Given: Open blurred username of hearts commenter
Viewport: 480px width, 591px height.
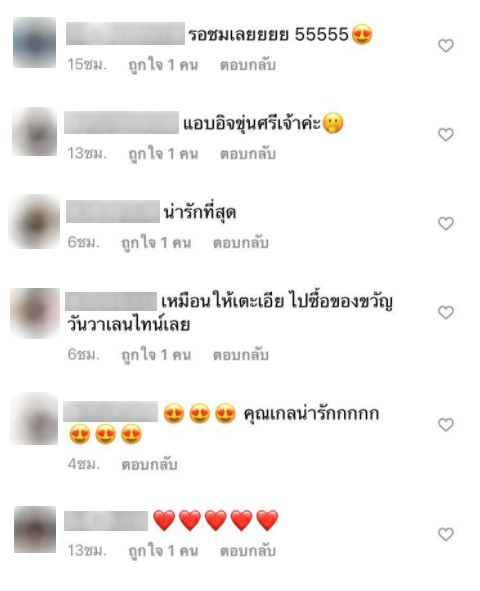Looking at the screenshot, I should (106, 521).
